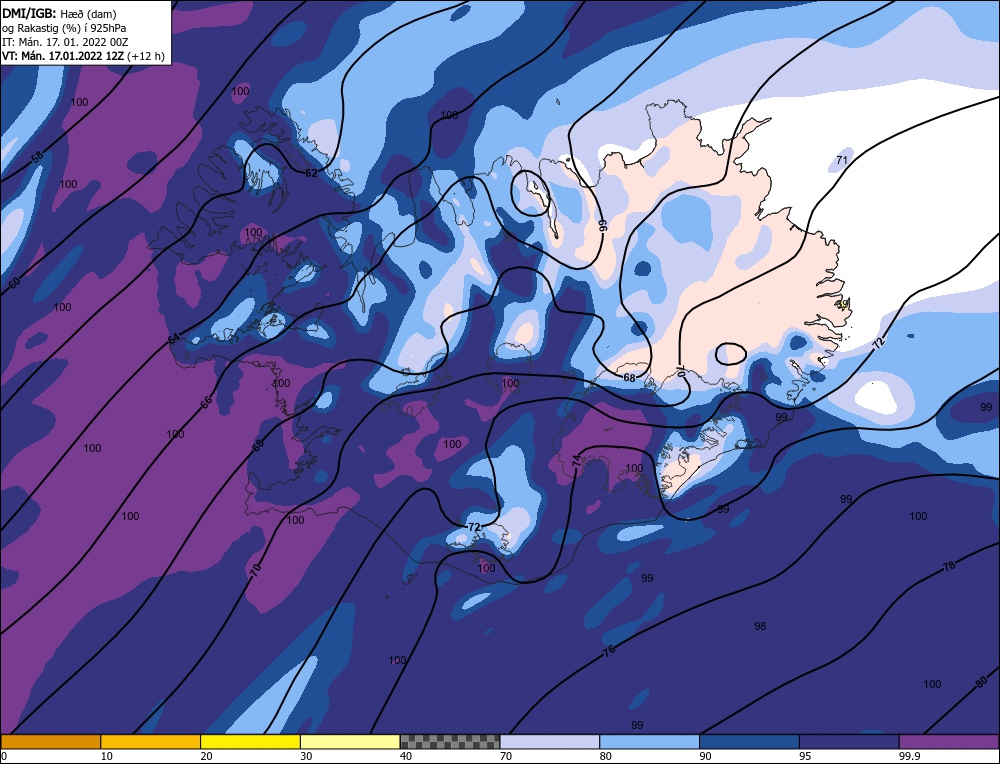
Task: Pick the lavender 70–80 legend swatch
Action: [x=550, y=742]
